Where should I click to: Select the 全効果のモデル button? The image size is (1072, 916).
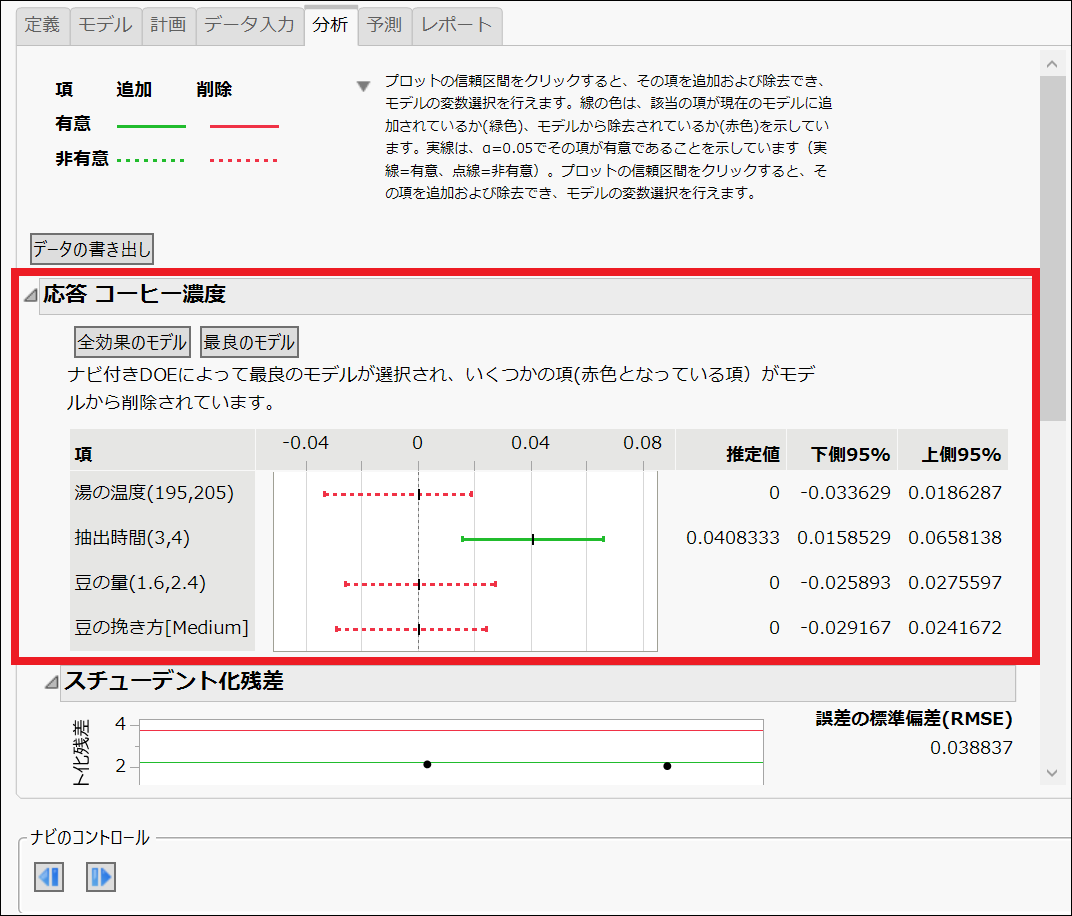pos(132,341)
